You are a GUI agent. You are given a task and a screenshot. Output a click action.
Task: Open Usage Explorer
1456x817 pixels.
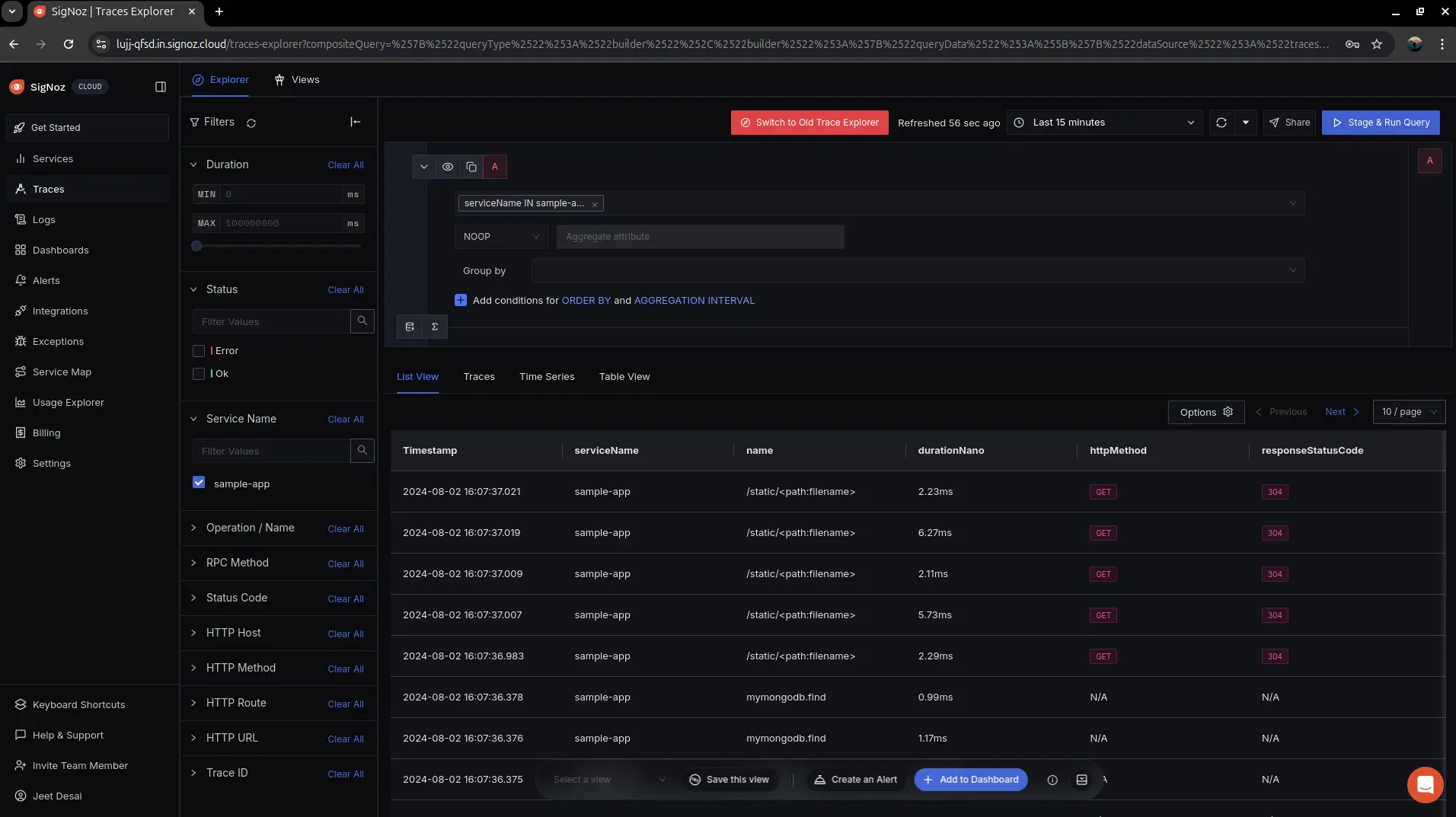click(68, 402)
